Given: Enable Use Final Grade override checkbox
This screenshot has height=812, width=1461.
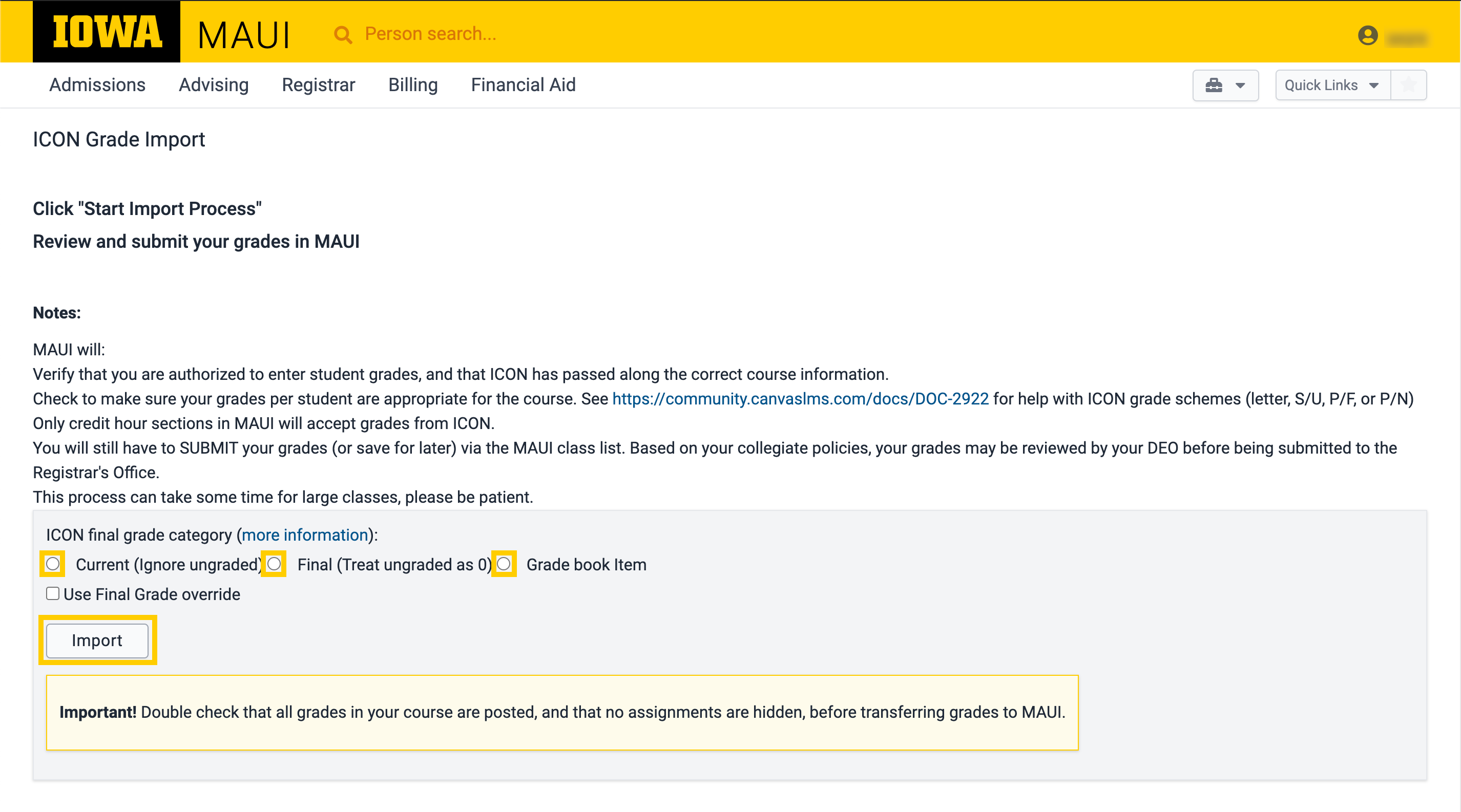Looking at the screenshot, I should tap(53, 593).
